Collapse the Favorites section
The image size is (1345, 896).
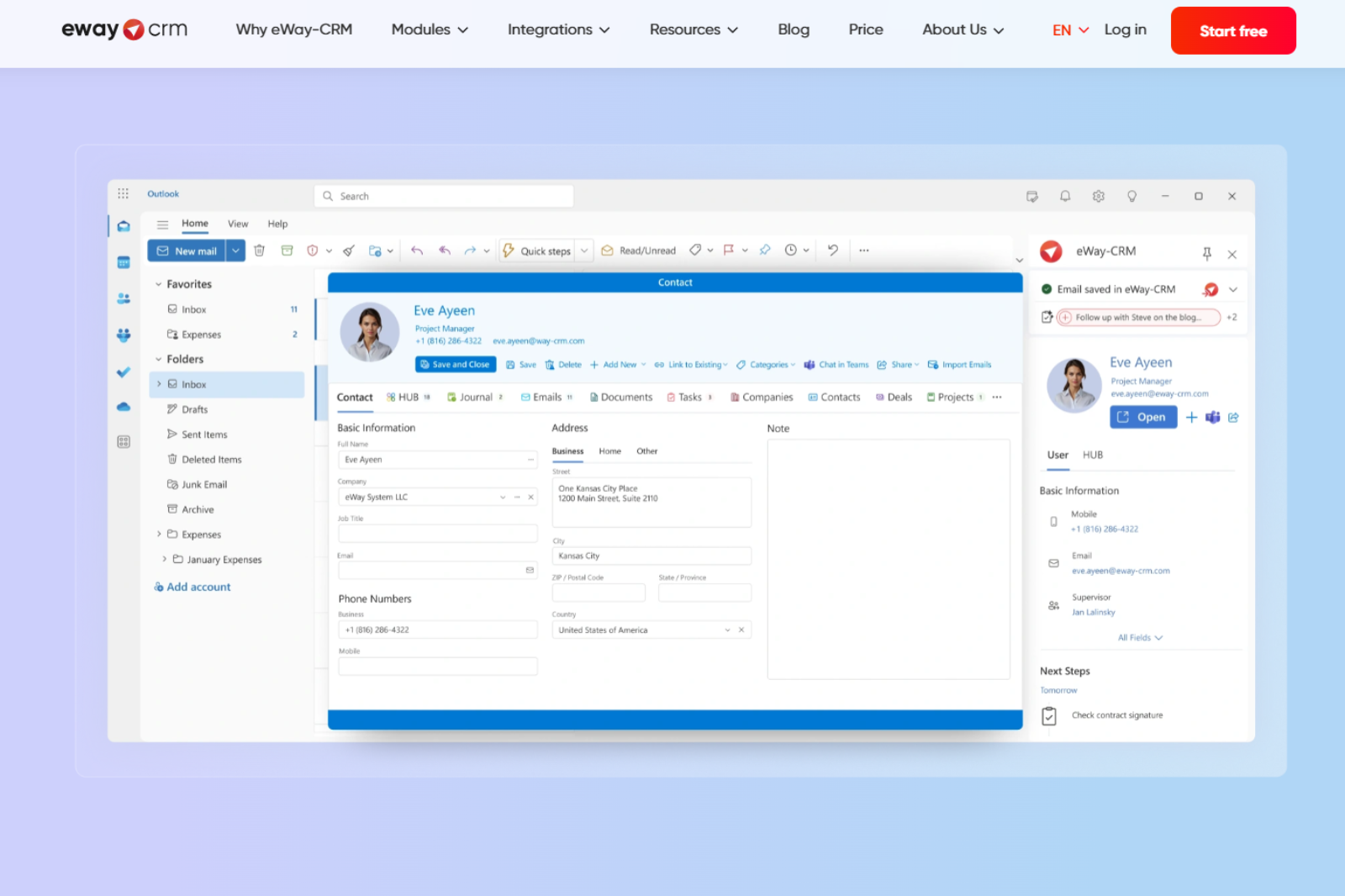tap(158, 284)
